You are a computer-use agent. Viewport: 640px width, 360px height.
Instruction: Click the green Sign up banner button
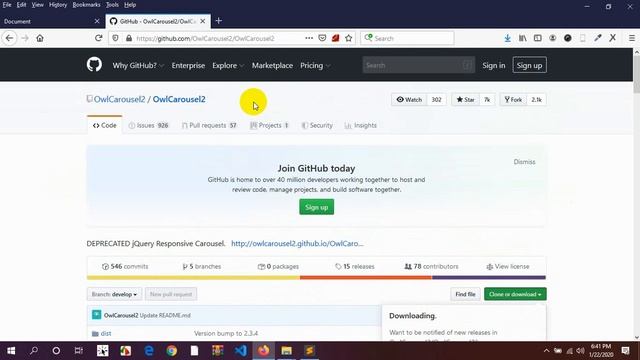coord(316,207)
